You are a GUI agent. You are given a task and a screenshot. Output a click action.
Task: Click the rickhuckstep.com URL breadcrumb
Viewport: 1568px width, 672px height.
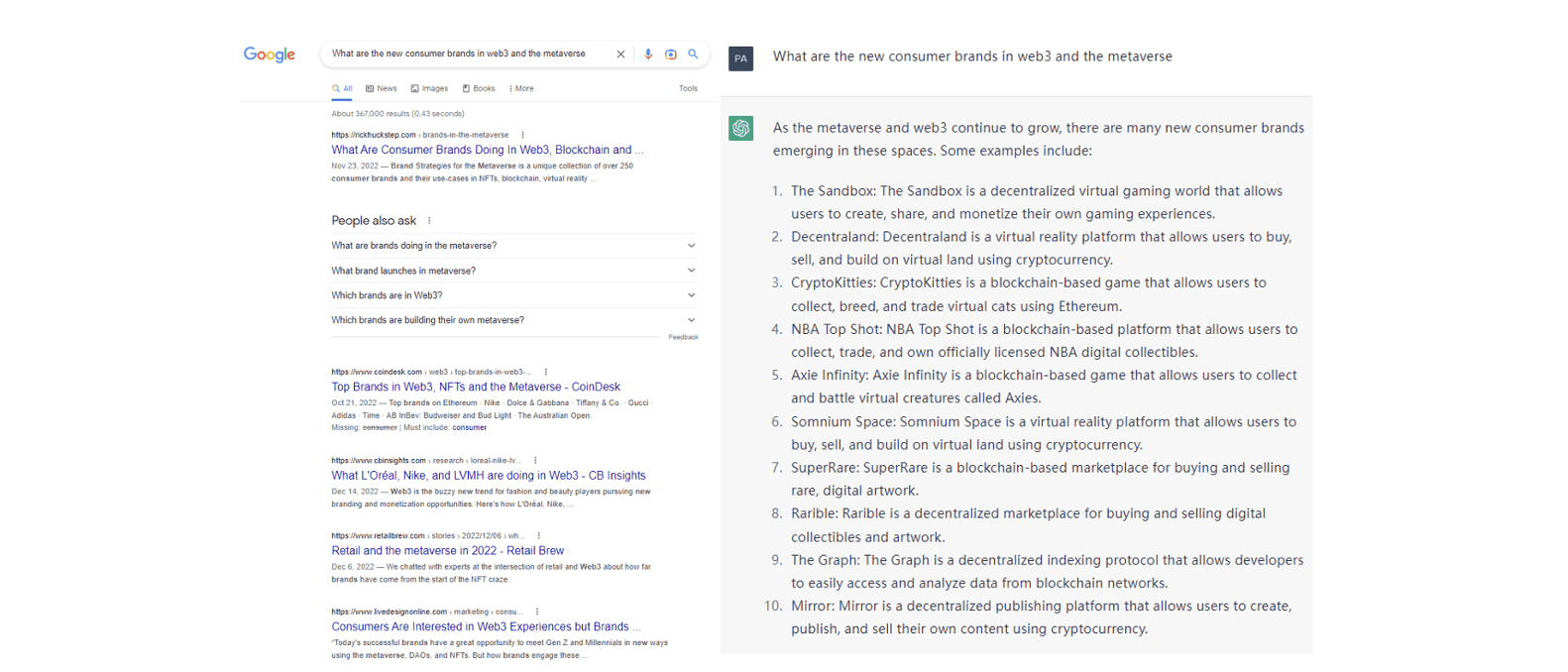[420, 135]
